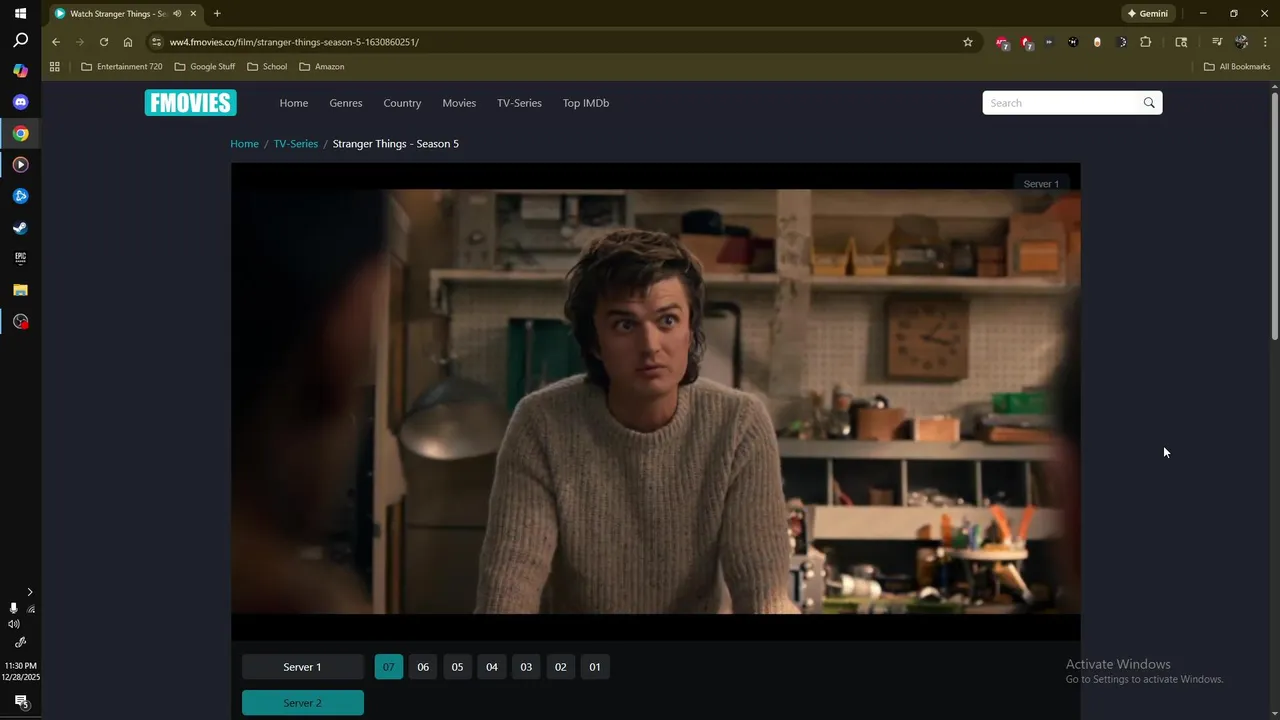Open the School bookmark folder
The image size is (1280, 720).
[x=268, y=67]
